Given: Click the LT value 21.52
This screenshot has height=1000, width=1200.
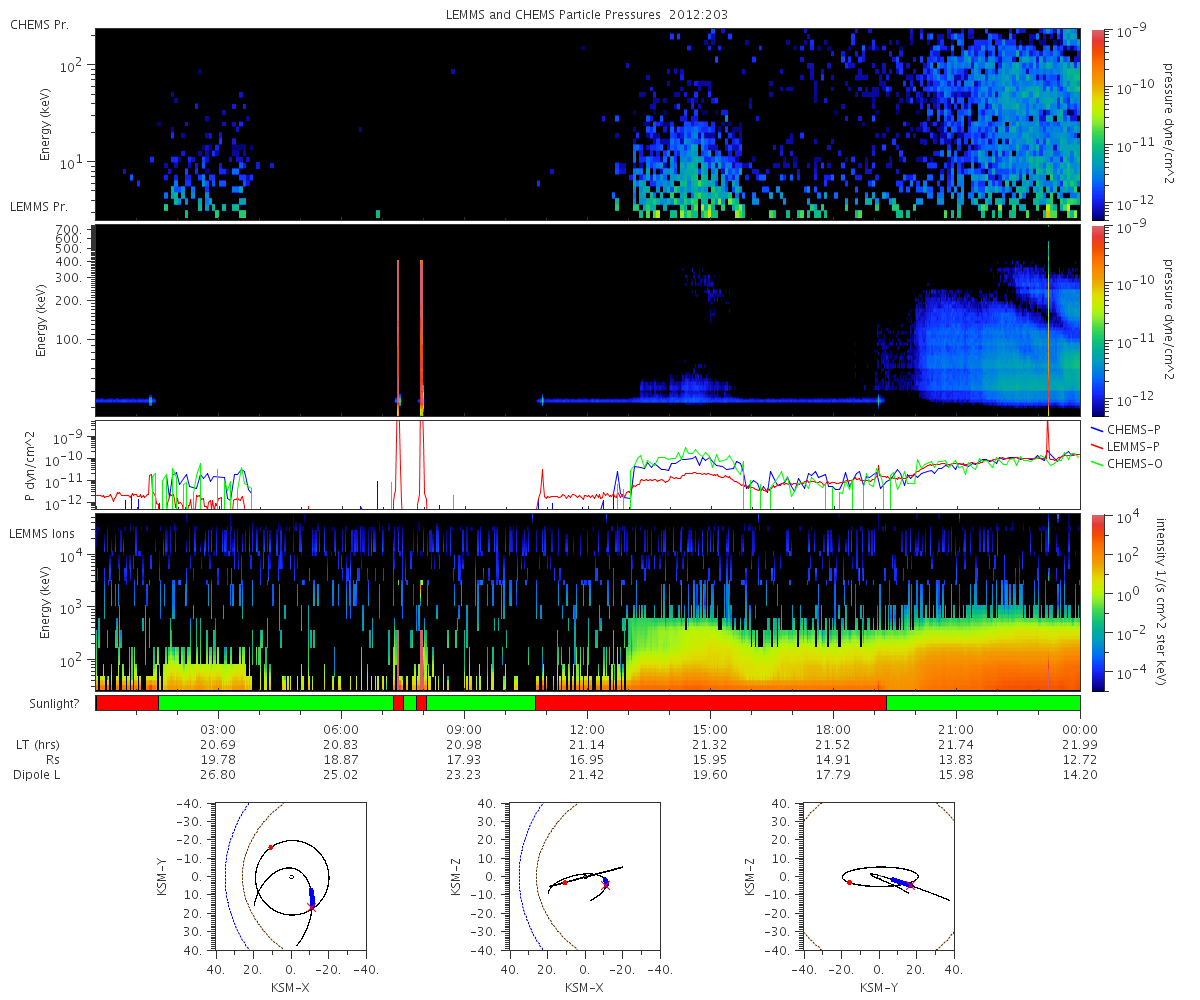Looking at the screenshot, I should [x=833, y=745].
